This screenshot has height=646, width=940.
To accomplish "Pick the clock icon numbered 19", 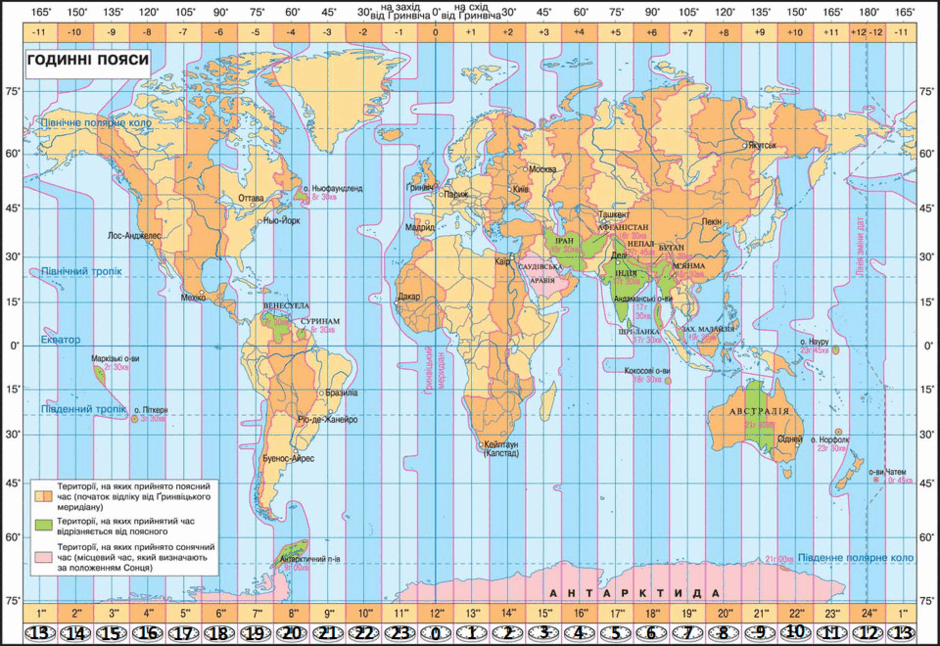I will 255,633.
